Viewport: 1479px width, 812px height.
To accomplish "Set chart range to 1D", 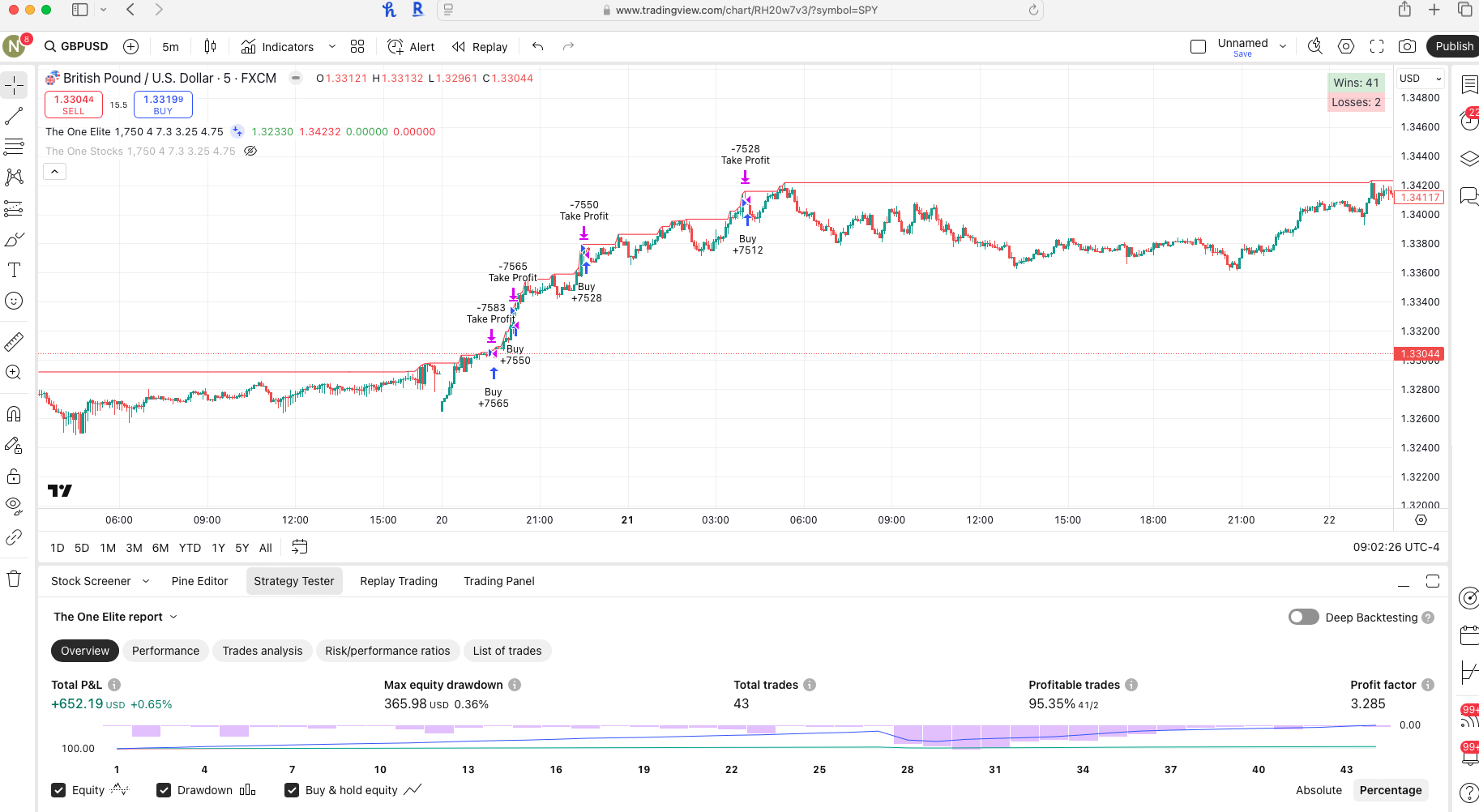I will (58, 548).
